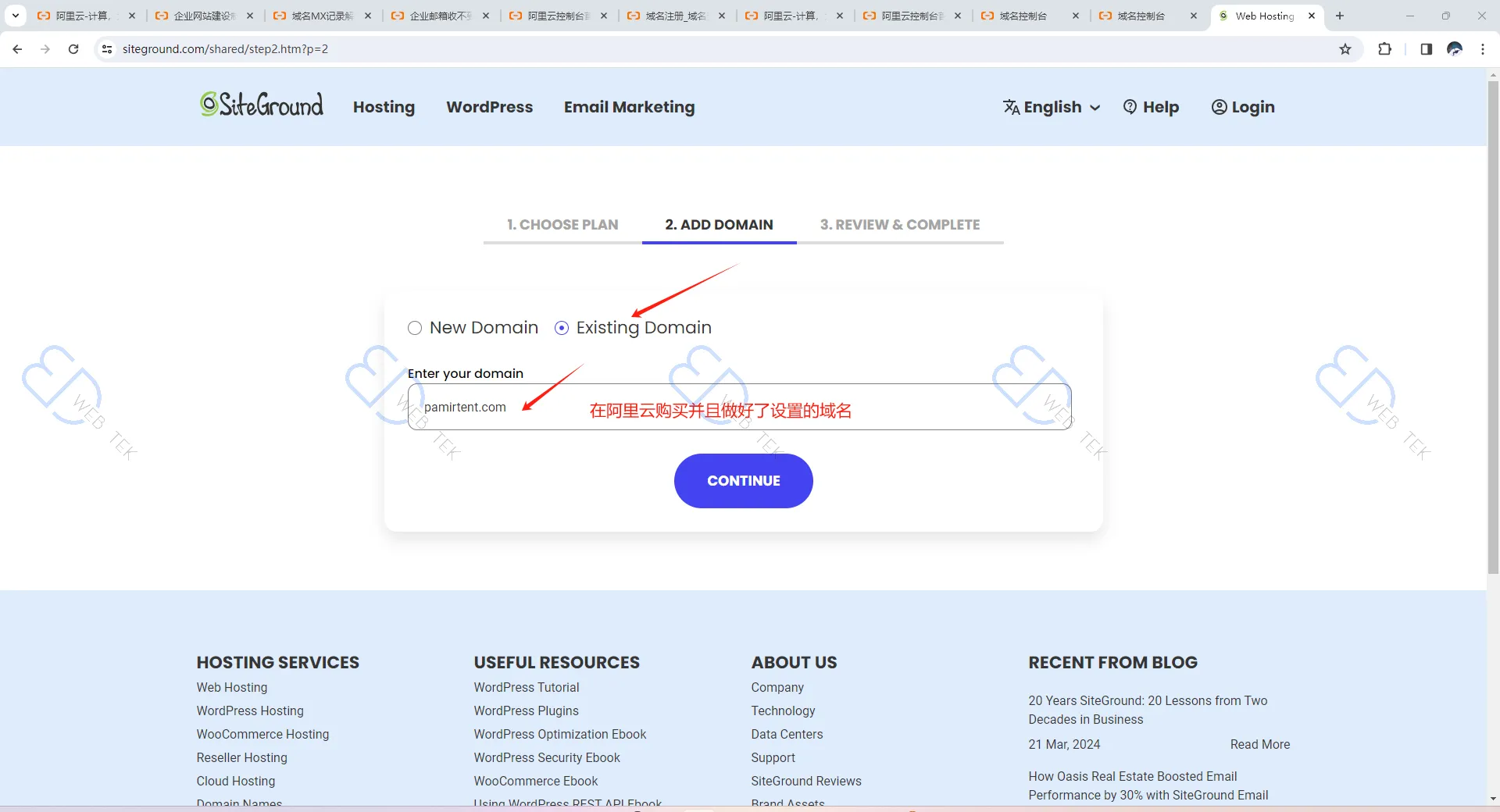Close the Web Hosting tab
This screenshot has height=812, width=1500.
click(x=1312, y=16)
